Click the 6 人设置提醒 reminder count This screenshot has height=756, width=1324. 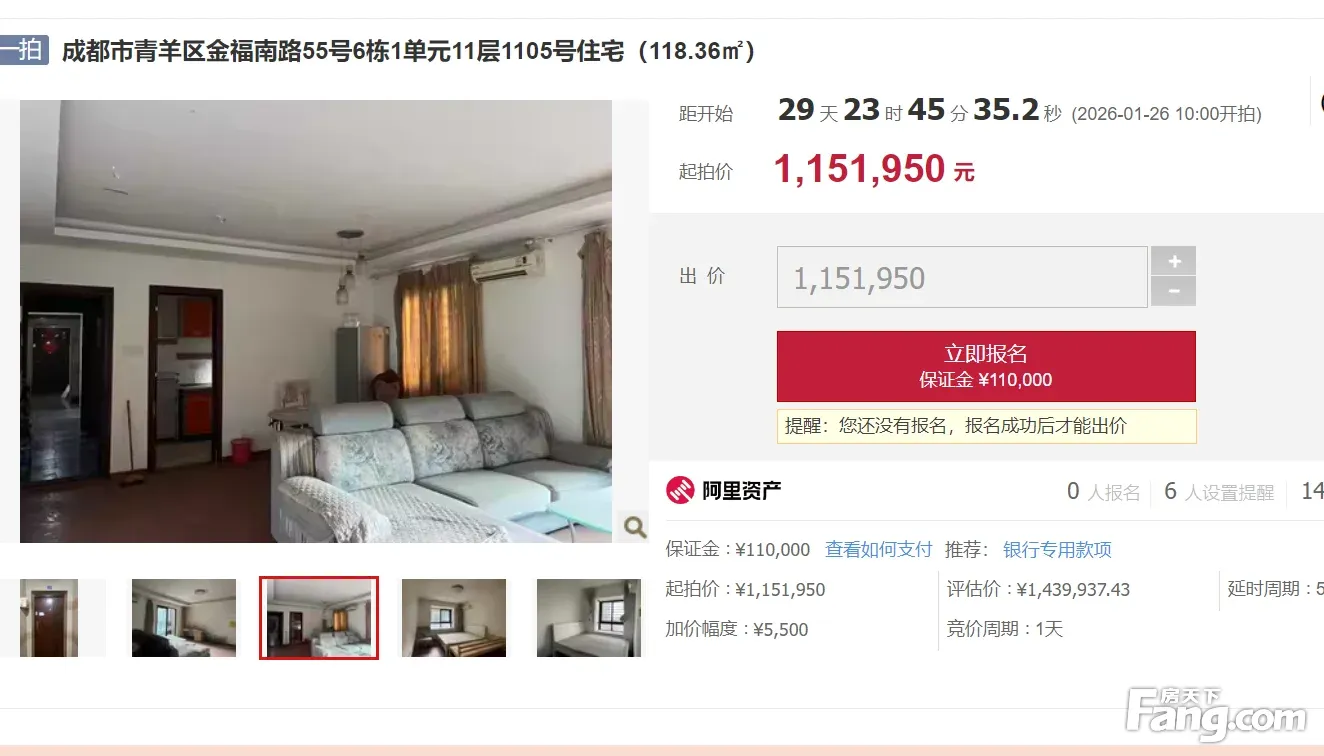[x=1219, y=491]
